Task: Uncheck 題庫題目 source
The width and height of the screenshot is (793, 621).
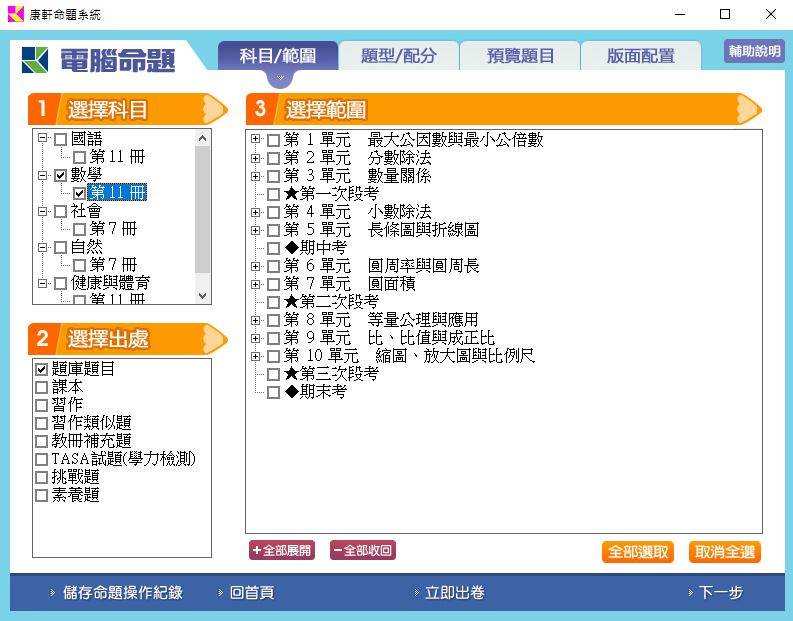Action: (41, 369)
